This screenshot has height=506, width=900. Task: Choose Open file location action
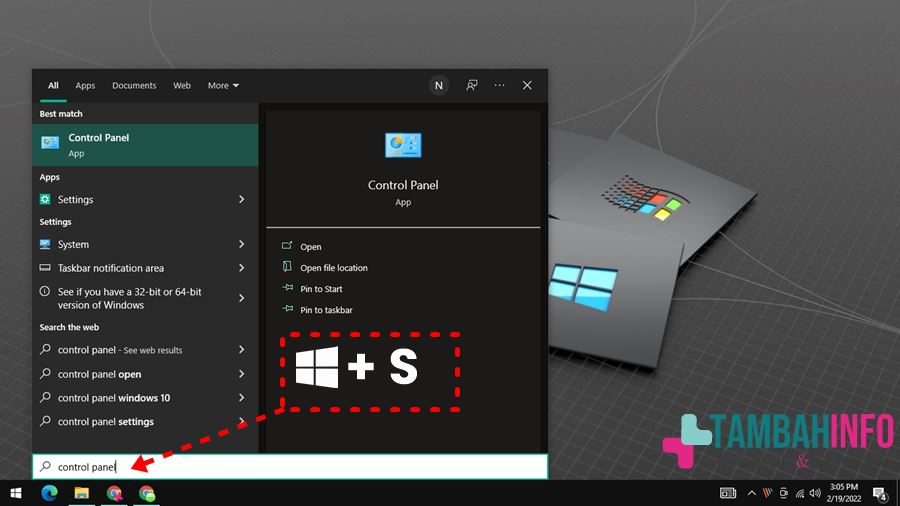tap(333, 268)
